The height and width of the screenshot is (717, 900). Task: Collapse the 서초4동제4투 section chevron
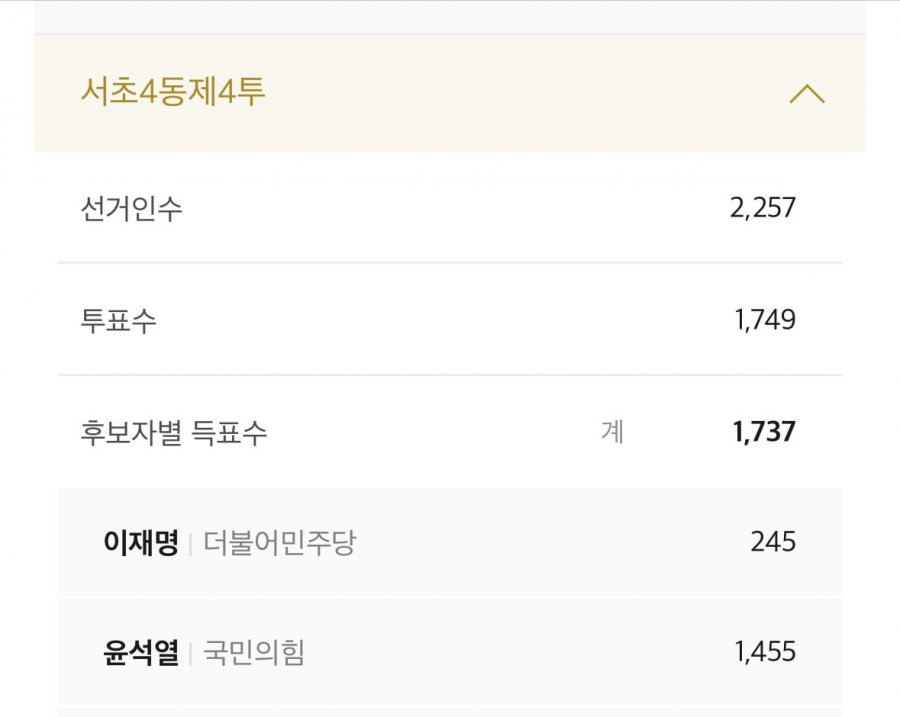click(x=807, y=94)
